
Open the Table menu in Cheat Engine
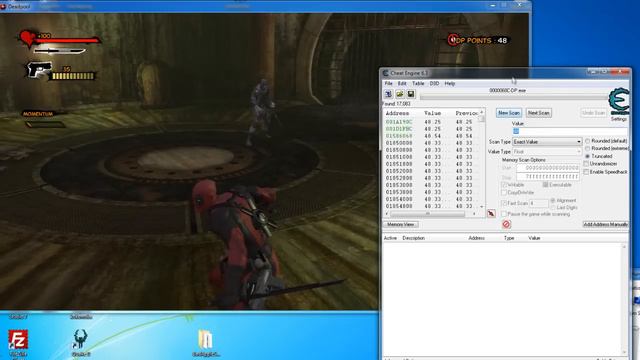click(x=418, y=83)
